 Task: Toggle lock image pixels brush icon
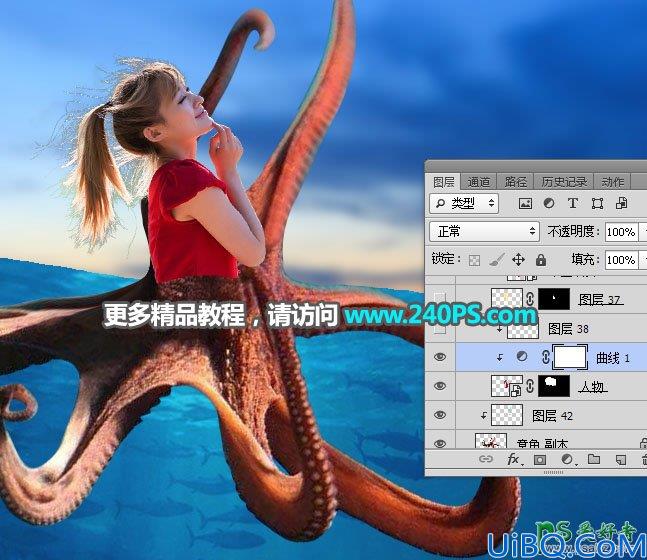point(496,260)
